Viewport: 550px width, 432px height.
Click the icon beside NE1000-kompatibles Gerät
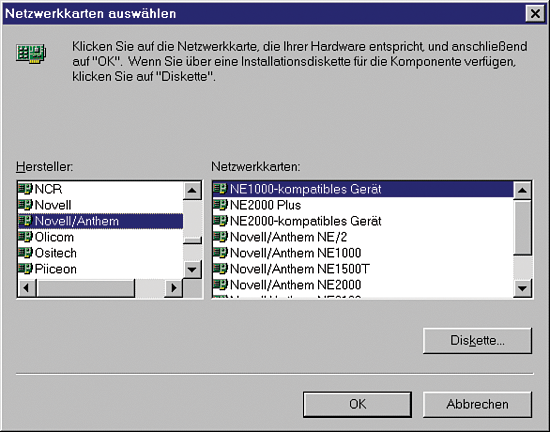pyautogui.click(x=220, y=189)
